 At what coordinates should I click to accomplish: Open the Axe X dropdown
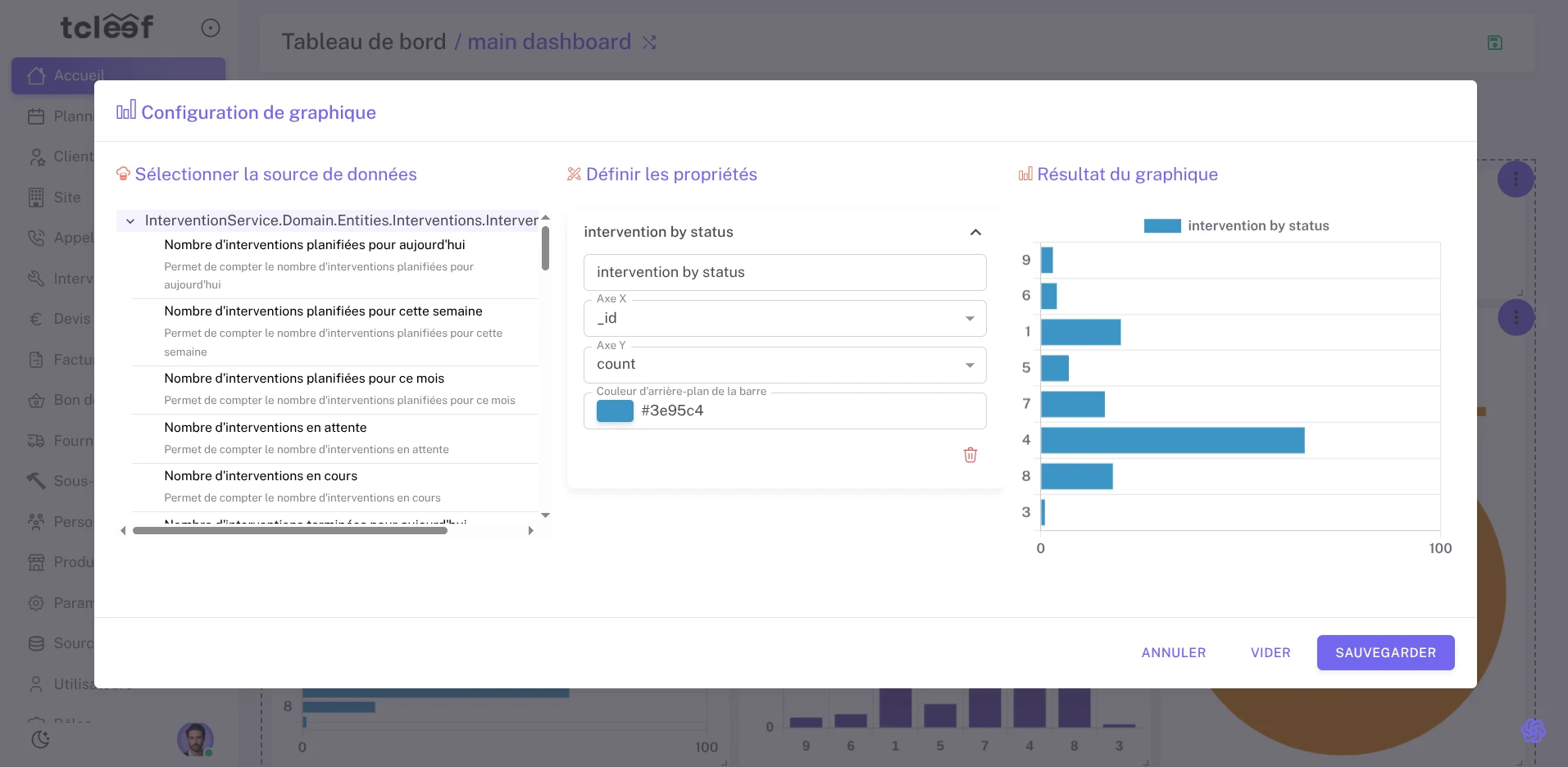(970, 318)
